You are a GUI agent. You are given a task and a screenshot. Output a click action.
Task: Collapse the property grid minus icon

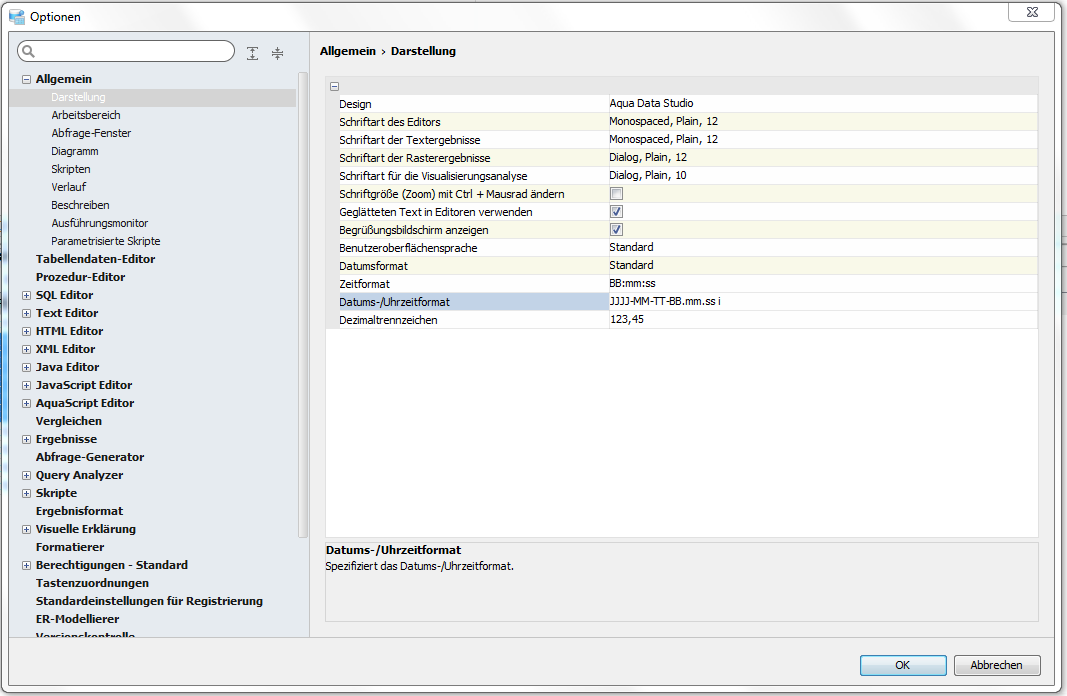tap(335, 87)
